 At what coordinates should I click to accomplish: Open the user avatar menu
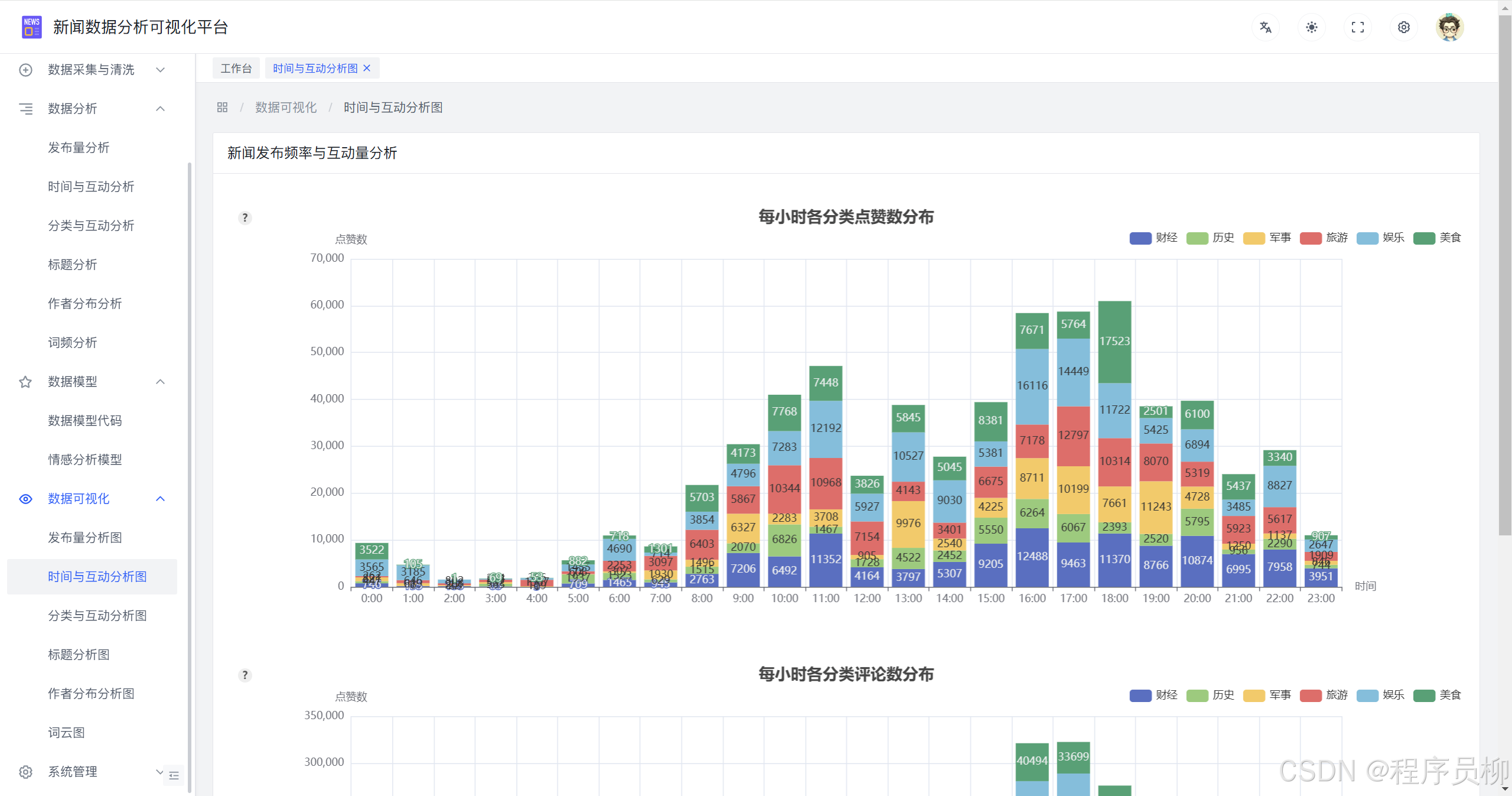tap(1449, 27)
